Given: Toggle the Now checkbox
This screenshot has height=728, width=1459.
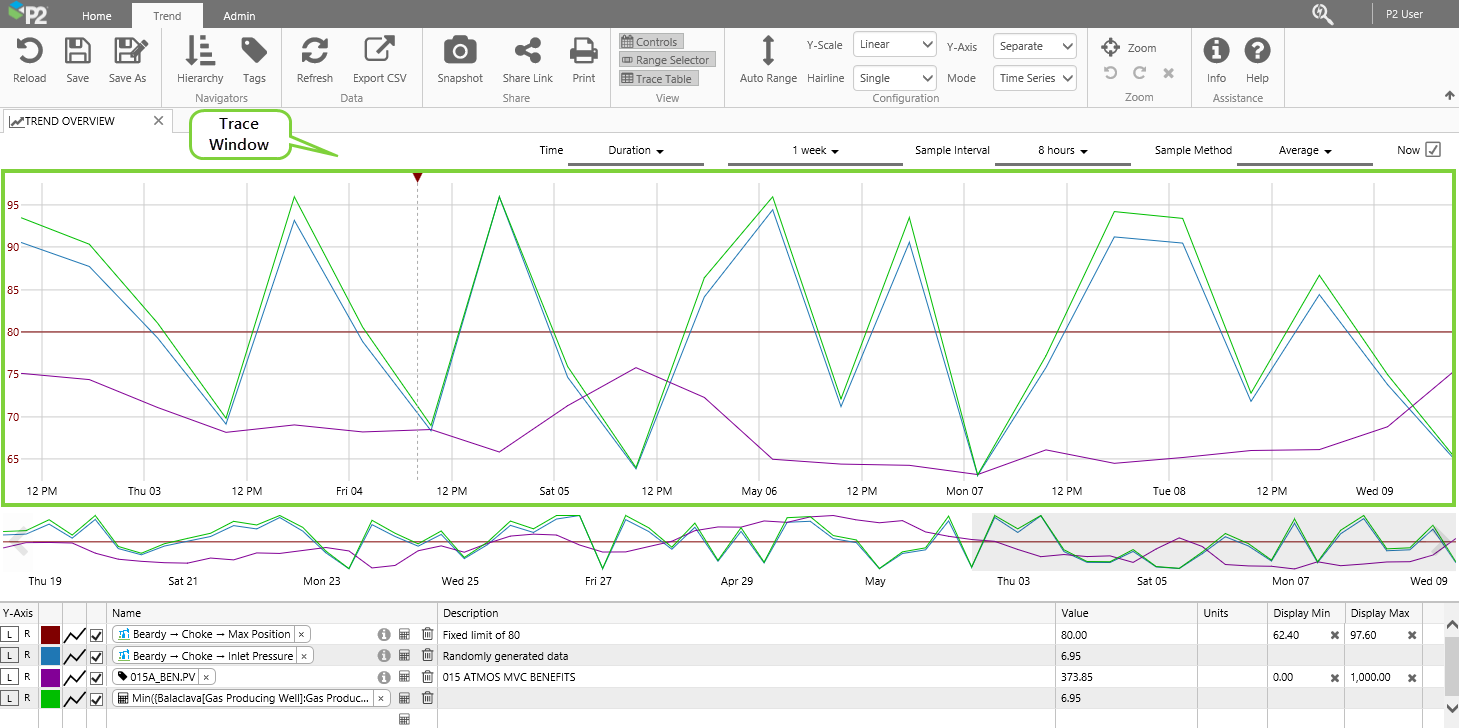Looking at the screenshot, I should click(x=1432, y=150).
